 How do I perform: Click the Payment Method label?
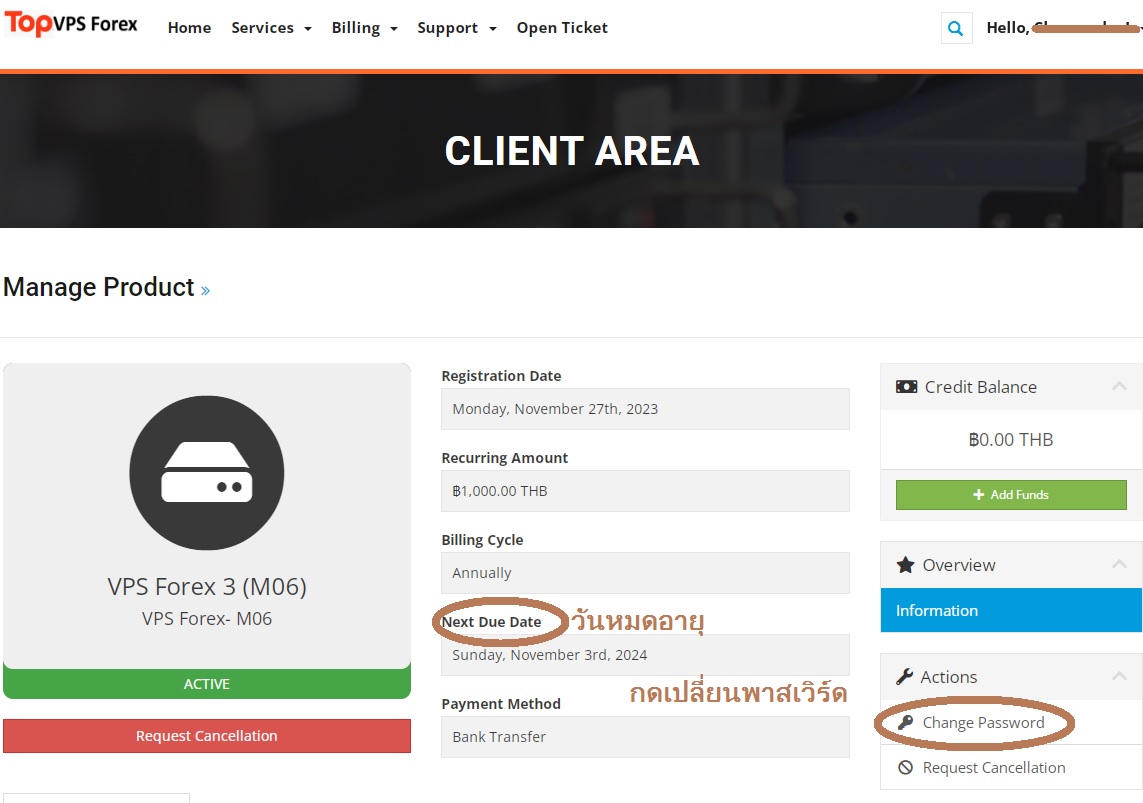point(501,704)
